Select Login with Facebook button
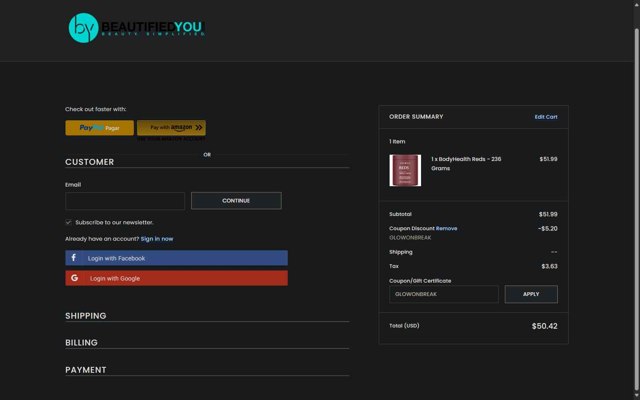The width and height of the screenshot is (640, 400). 176,258
